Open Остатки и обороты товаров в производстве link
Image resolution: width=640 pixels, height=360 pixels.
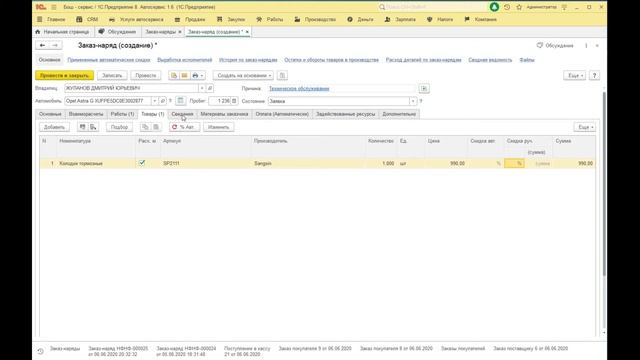point(331,60)
